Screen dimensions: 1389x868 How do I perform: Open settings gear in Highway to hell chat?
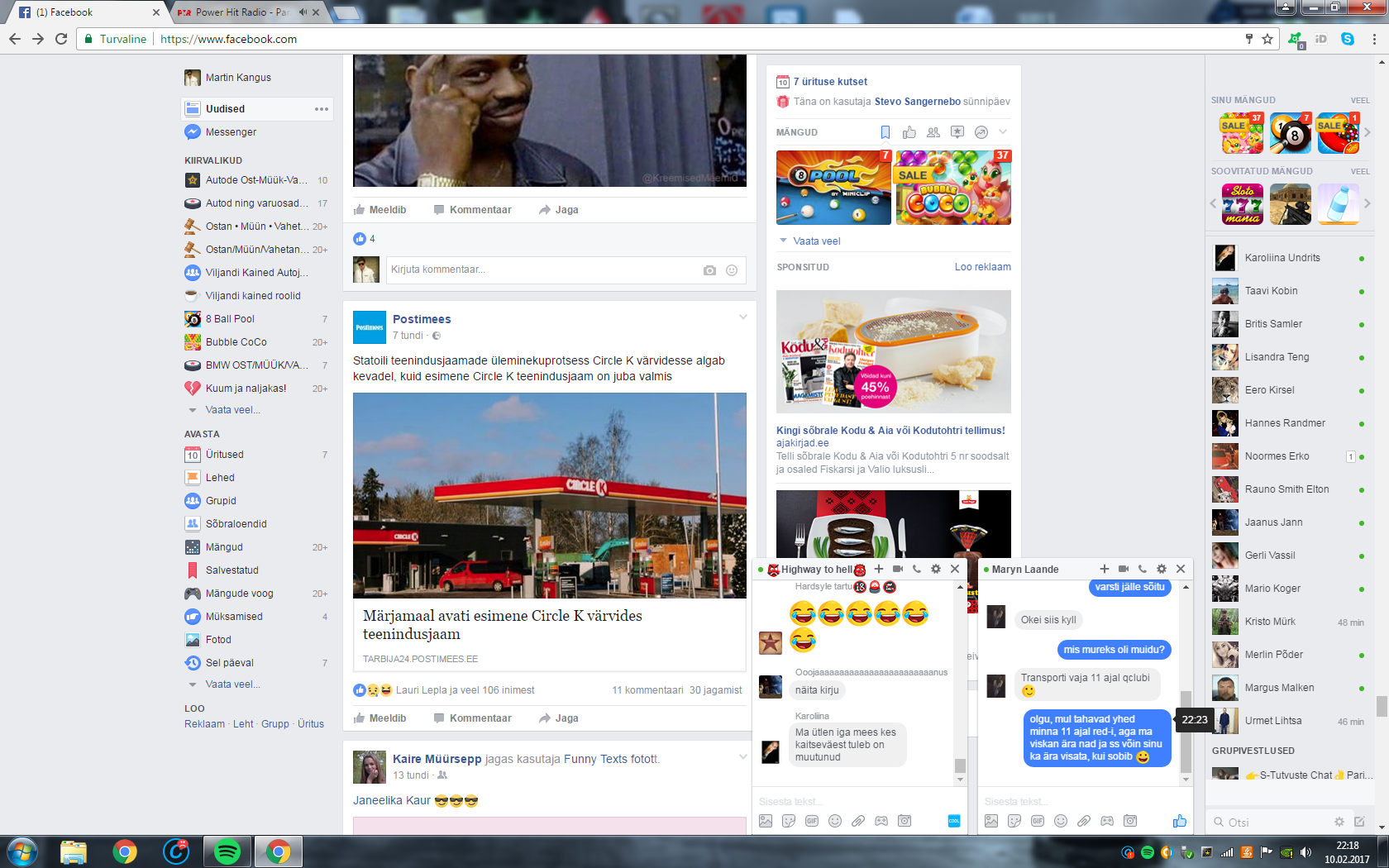[x=936, y=569]
